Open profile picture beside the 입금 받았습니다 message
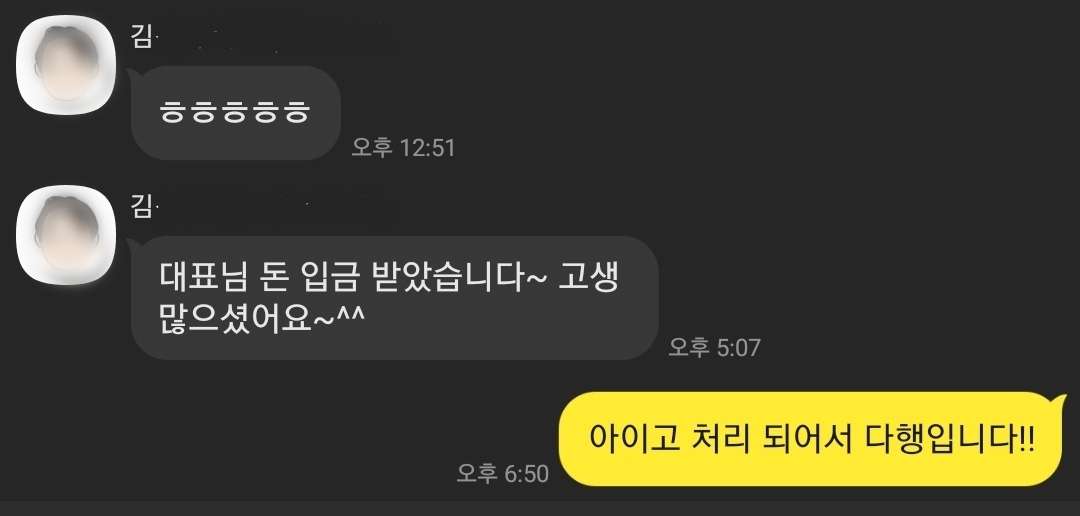The width and height of the screenshot is (1080, 516). (66, 235)
